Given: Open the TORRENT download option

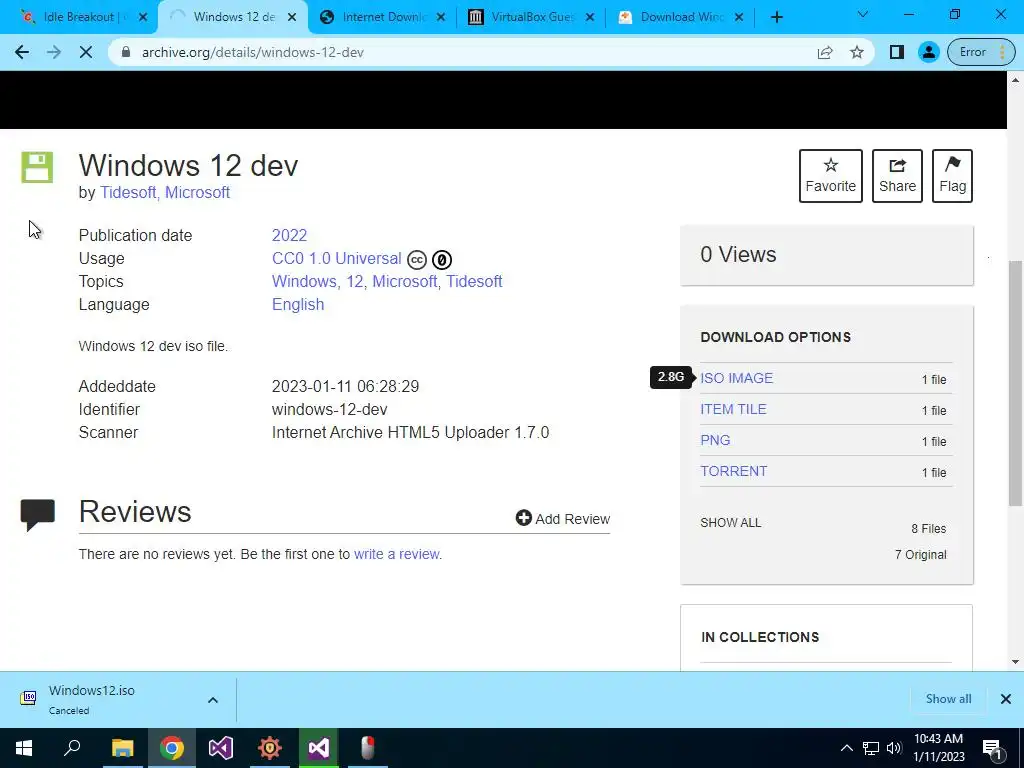Looking at the screenshot, I should click(x=733, y=472).
